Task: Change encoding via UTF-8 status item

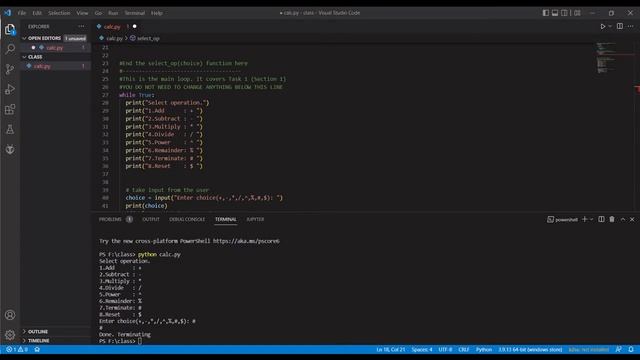Action: [x=445, y=349]
